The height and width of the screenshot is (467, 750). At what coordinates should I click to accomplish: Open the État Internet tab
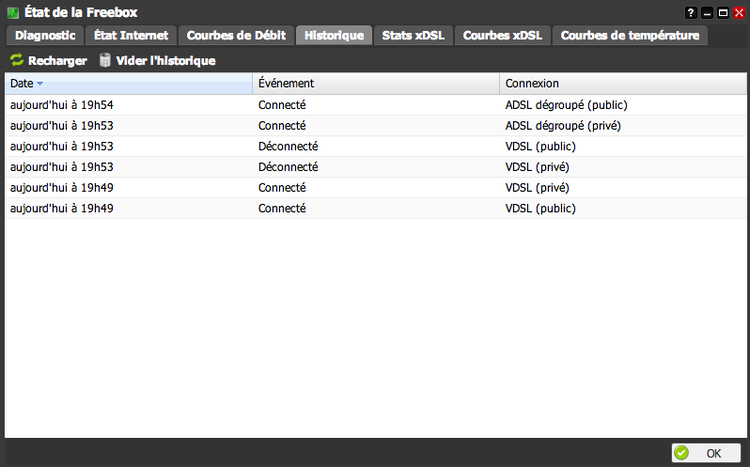point(131,35)
